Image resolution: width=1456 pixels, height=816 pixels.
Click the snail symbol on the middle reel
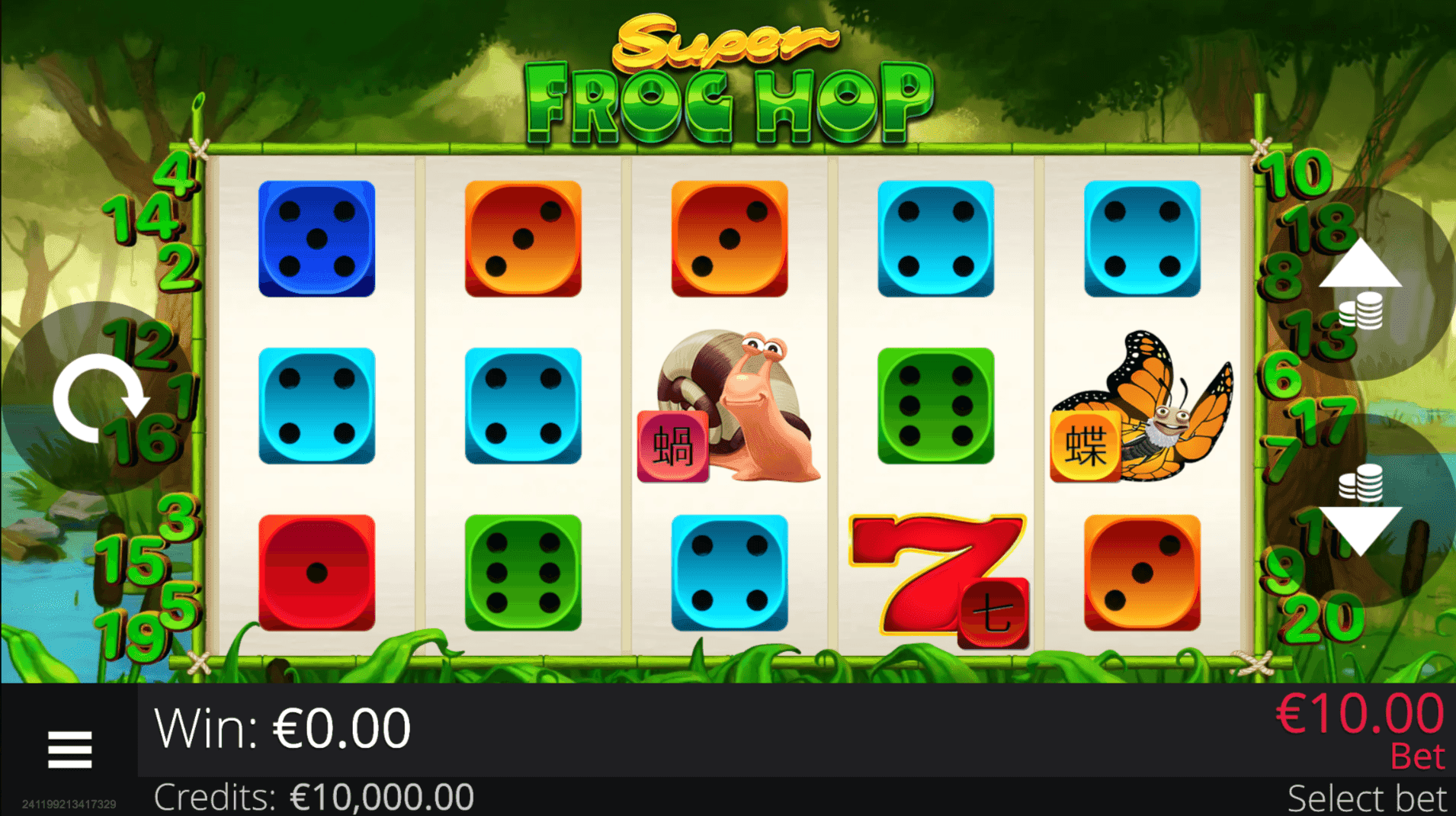click(730, 406)
